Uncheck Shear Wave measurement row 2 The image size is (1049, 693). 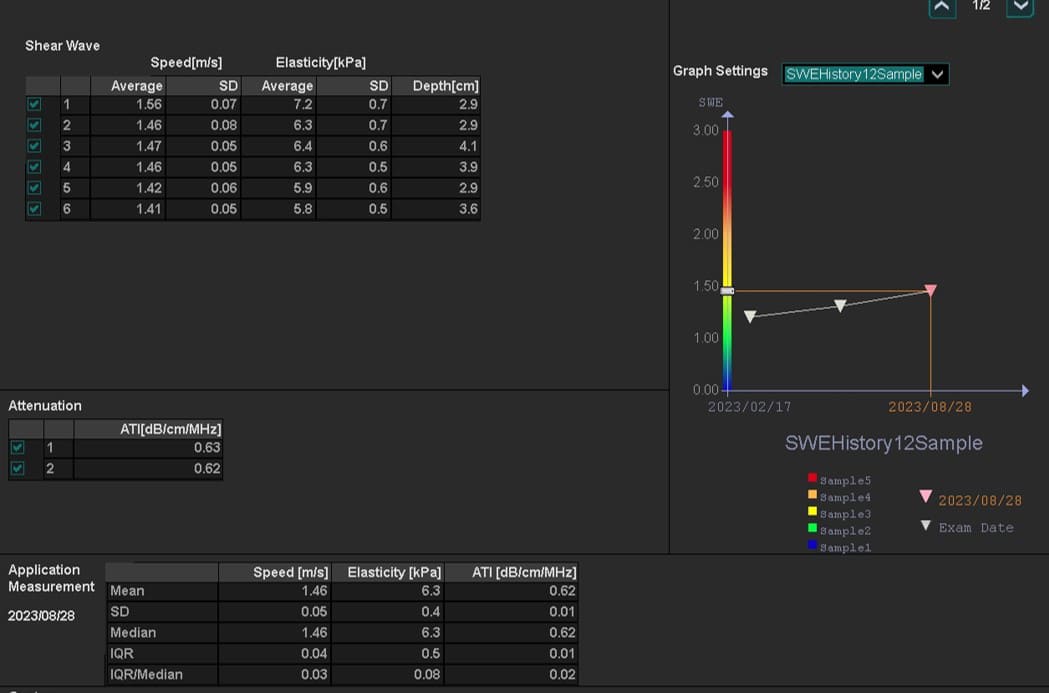(x=34, y=125)
